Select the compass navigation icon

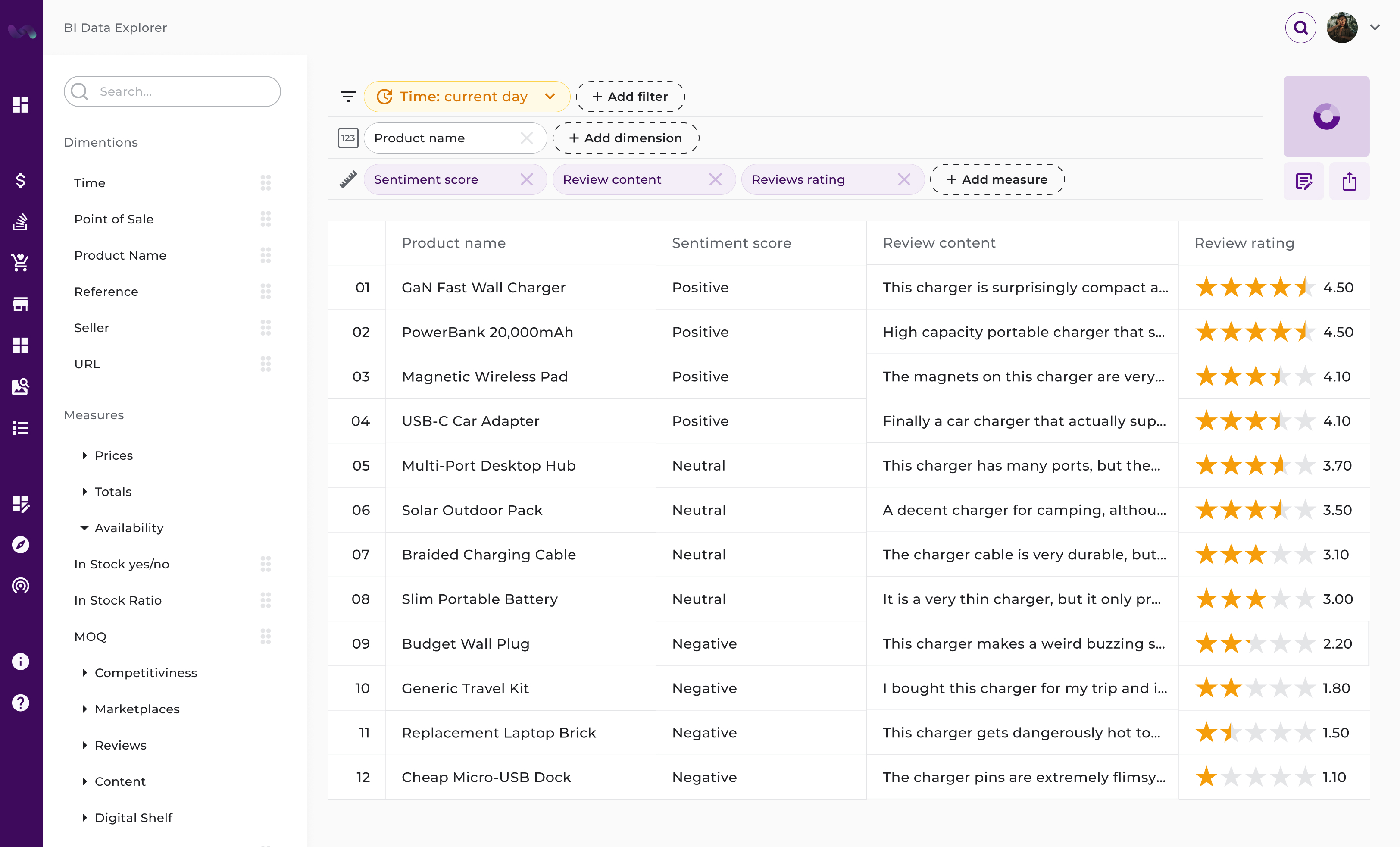(20, 544)
